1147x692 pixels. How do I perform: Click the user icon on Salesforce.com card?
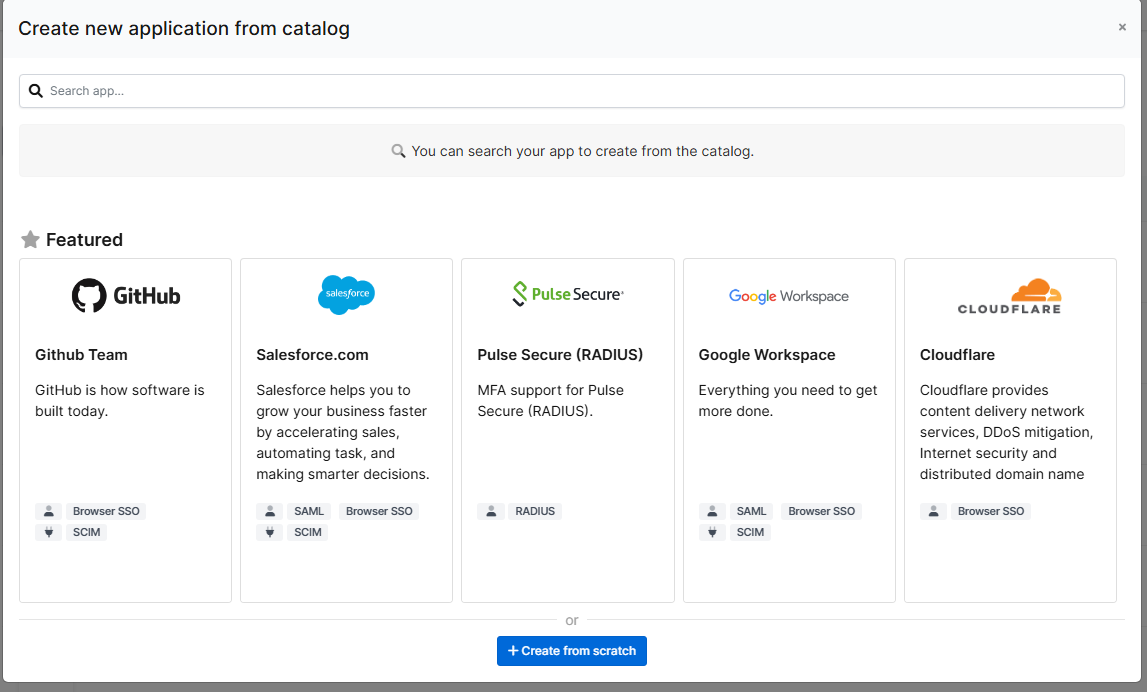269,511
